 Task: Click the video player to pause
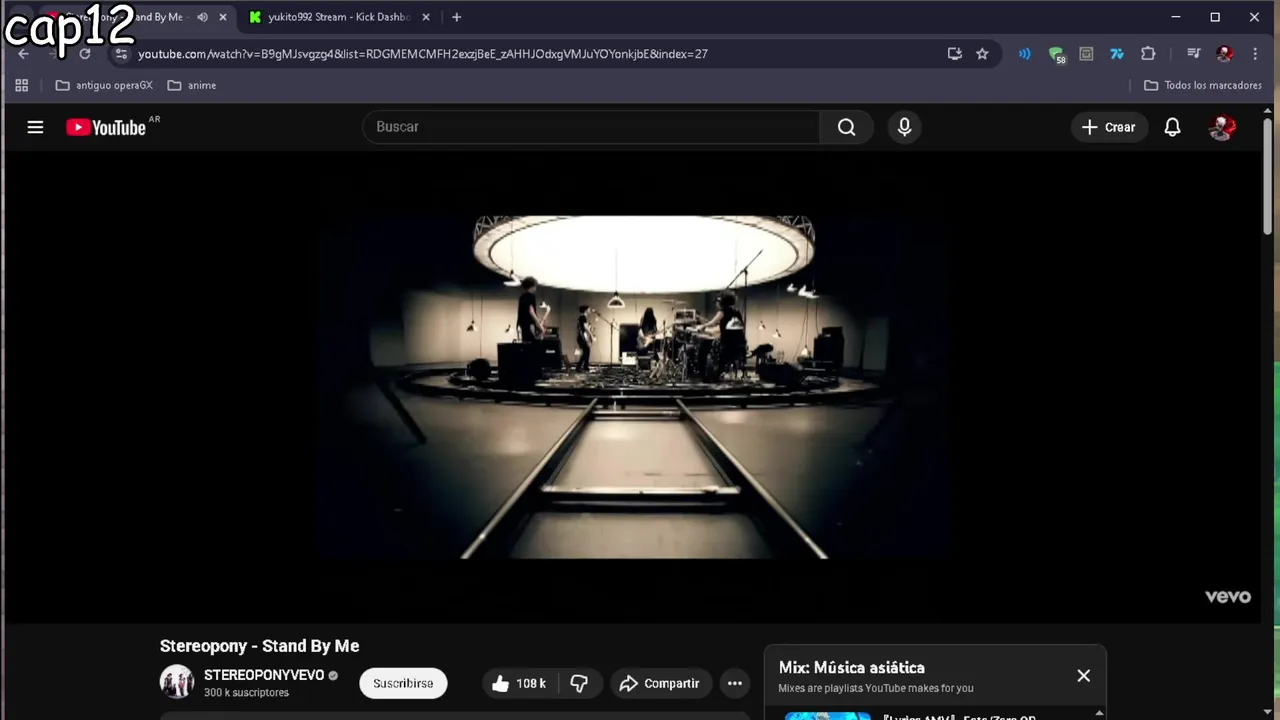(x=634, y=385)
